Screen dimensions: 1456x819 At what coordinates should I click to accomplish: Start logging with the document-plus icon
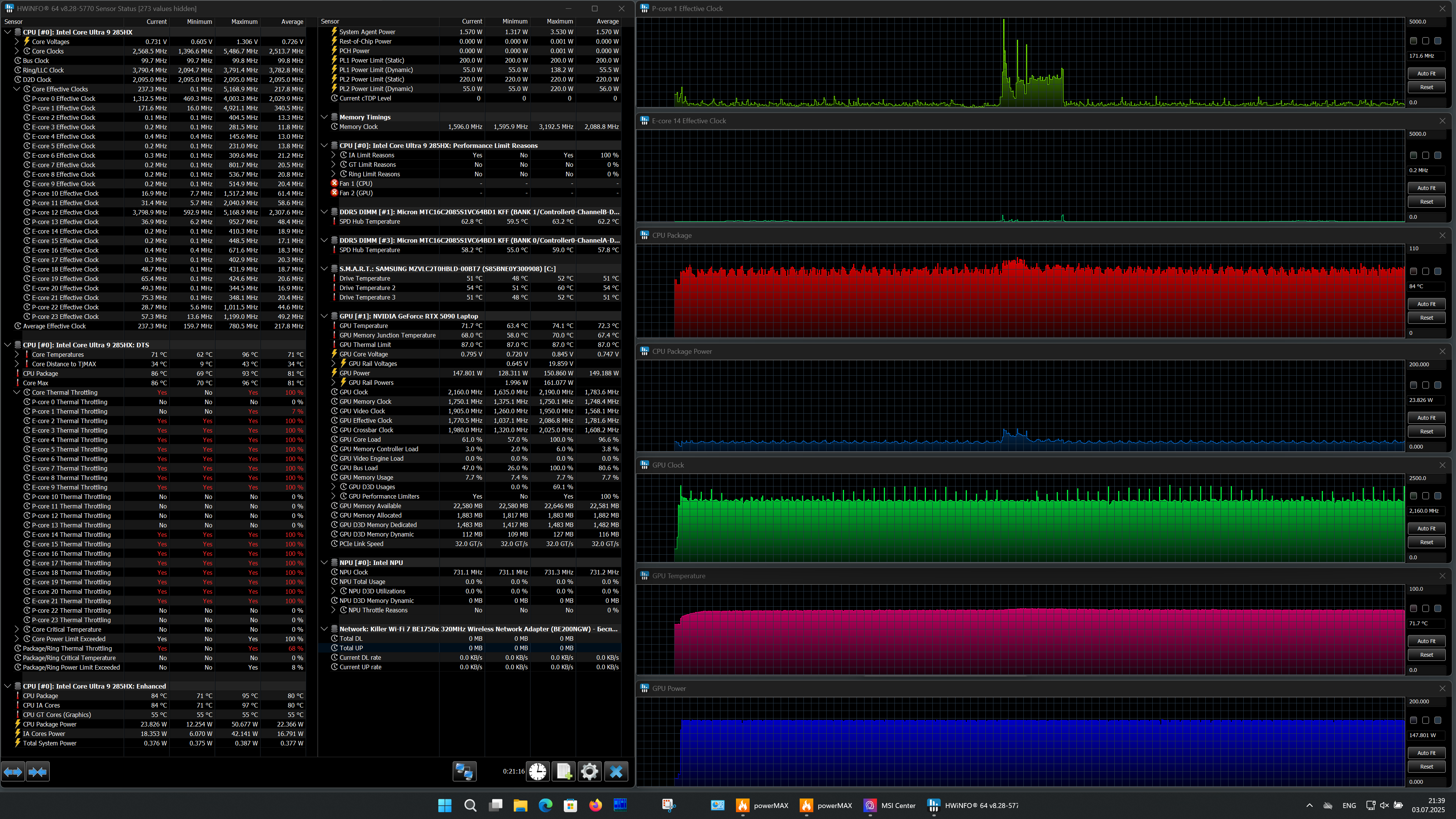tap(563, 772)
